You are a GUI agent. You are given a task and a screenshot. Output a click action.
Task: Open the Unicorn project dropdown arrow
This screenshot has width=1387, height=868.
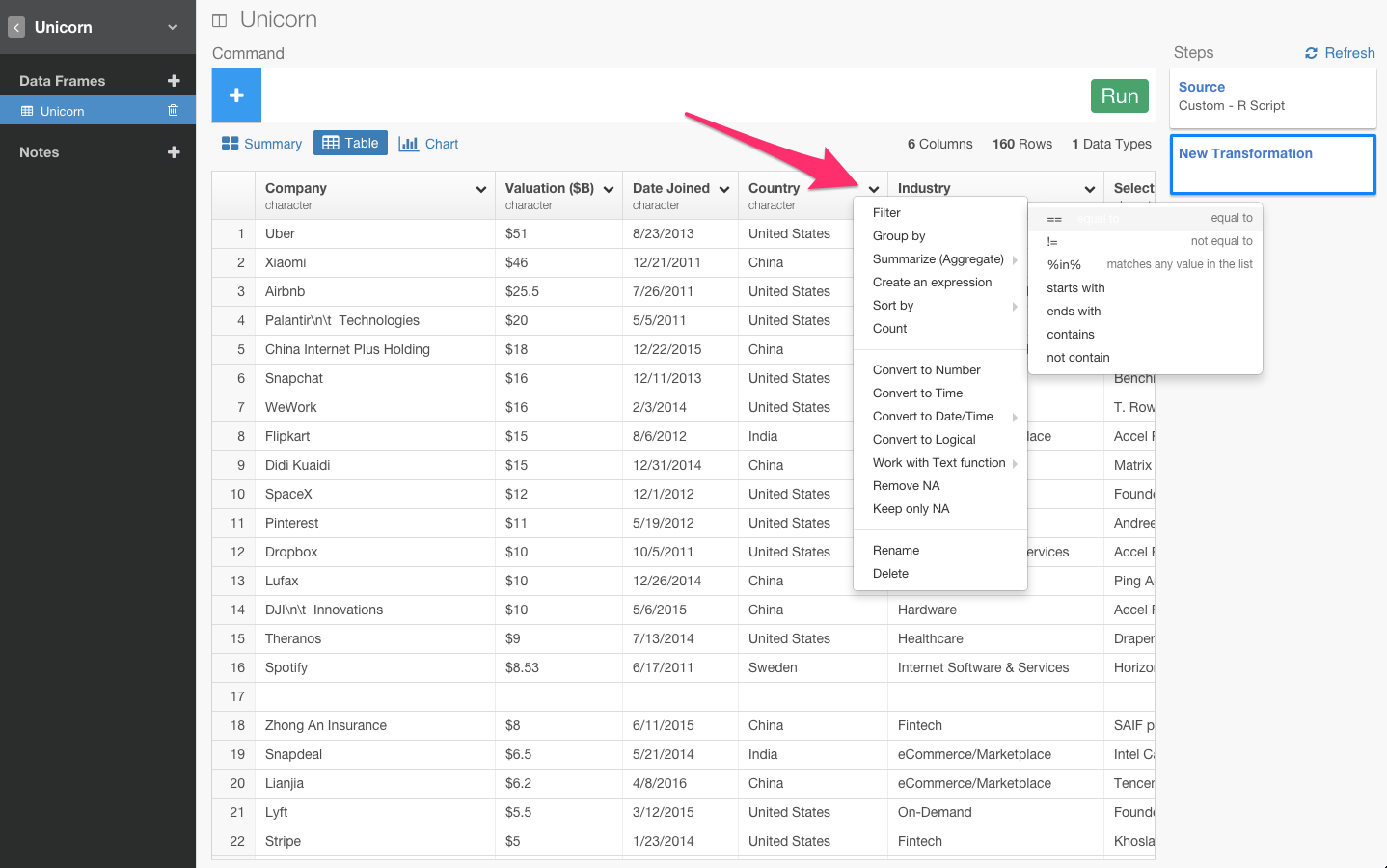click(173, 27)
